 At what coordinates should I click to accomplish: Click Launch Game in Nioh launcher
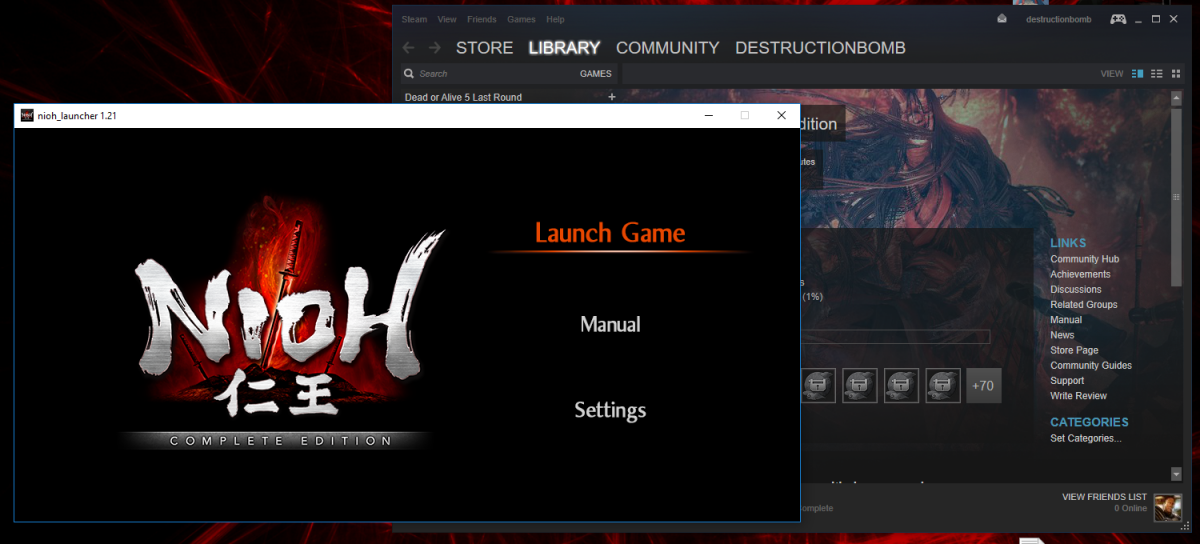point(610,233)
